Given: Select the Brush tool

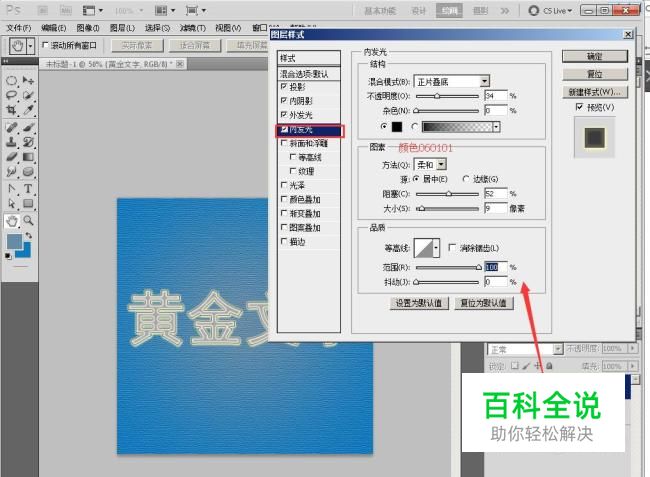Looking at the screenshot, I should 28,127.
